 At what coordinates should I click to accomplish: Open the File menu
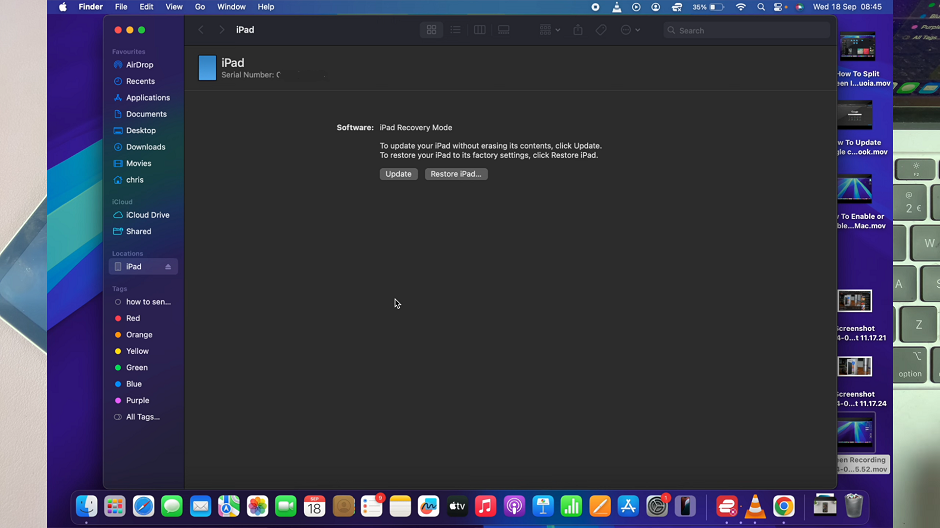pos(121,7)
